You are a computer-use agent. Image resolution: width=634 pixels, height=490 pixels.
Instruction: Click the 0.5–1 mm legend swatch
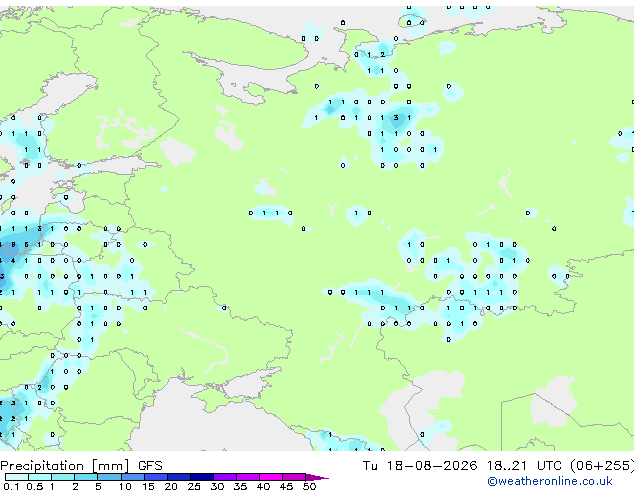[40, 477]
